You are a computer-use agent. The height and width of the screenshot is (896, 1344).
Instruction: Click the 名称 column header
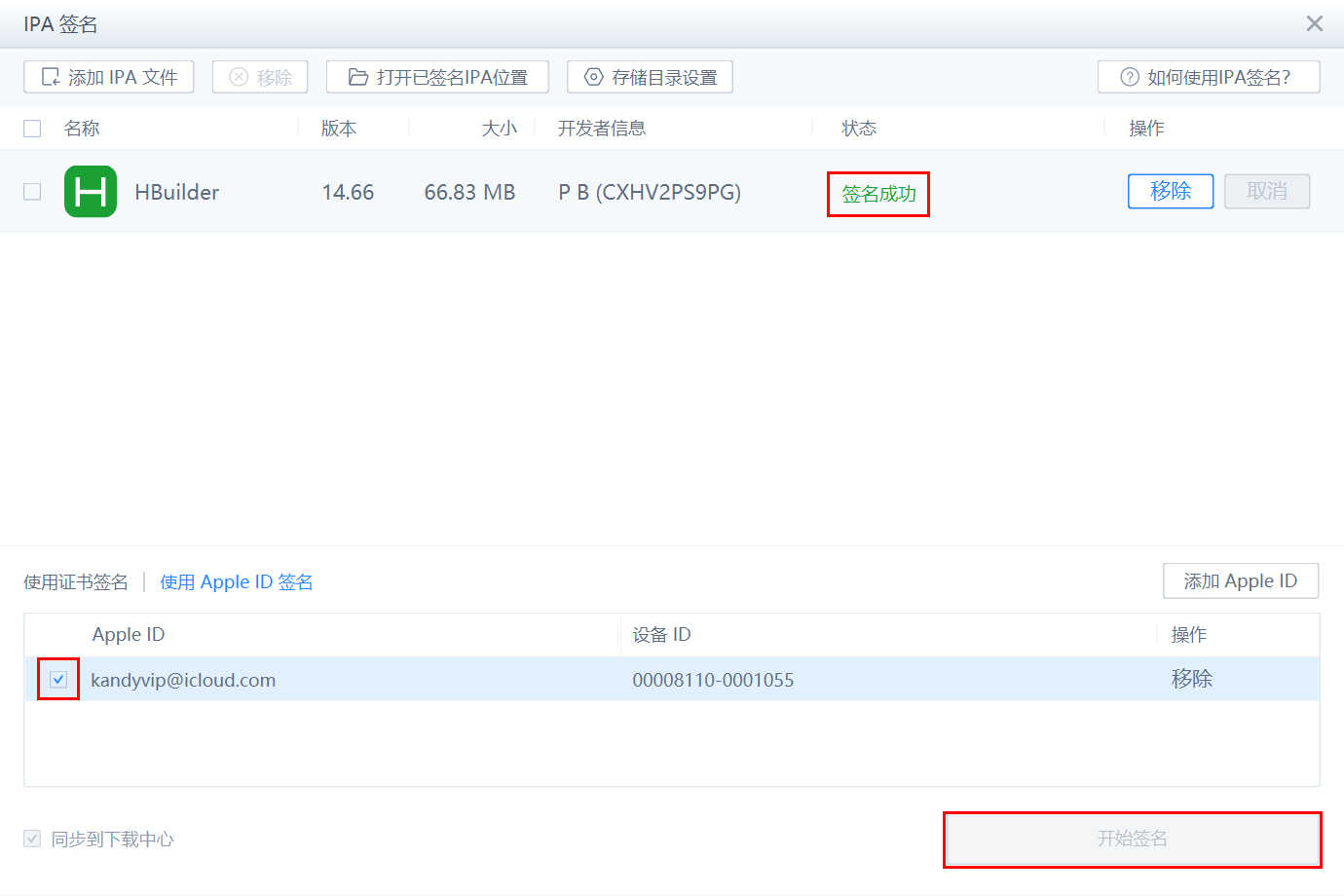pos(82,129)
